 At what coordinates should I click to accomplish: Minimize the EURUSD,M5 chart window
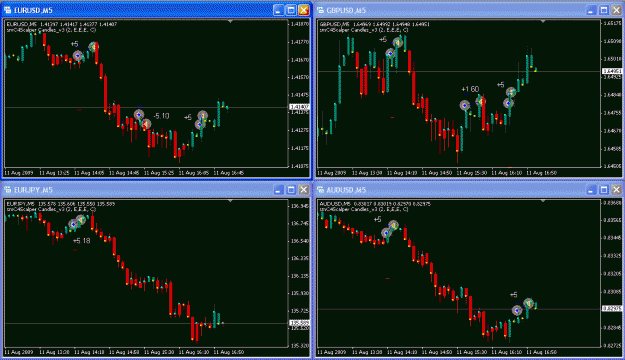(278, 10)
